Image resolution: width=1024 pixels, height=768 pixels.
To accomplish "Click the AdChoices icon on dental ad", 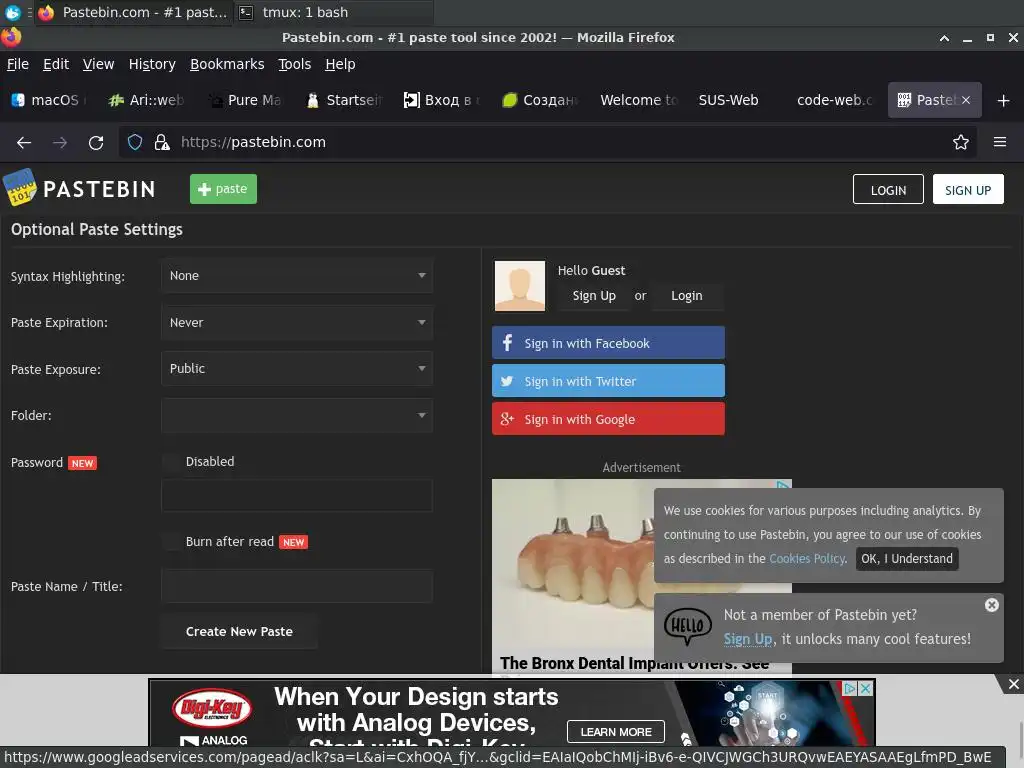I will point(782,486).
